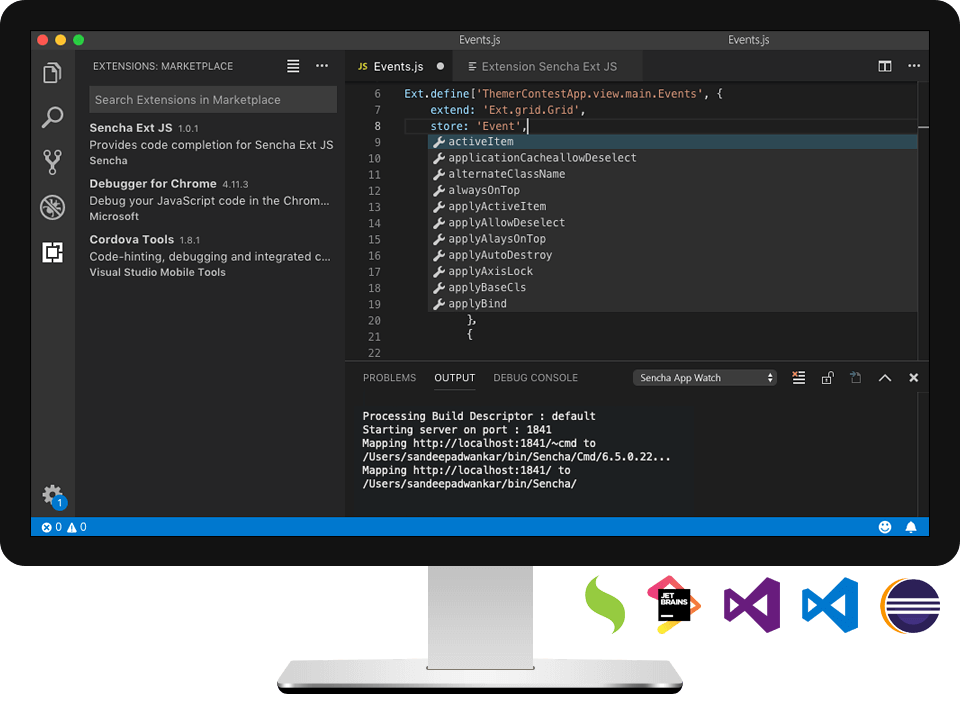Select applyAutoDestroy suggestion
The image size is (960, 704).
pos(672,255)
